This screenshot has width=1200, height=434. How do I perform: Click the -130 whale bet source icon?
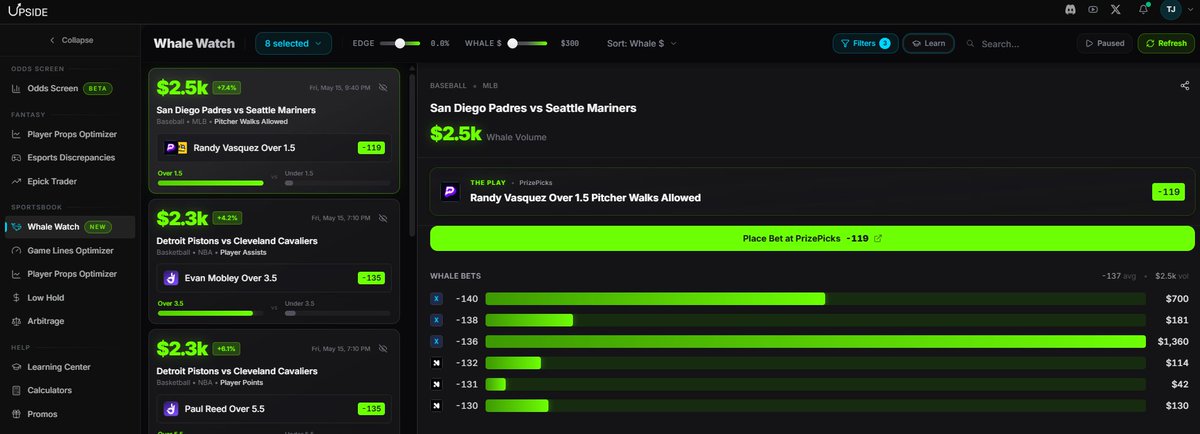[436, 405]
